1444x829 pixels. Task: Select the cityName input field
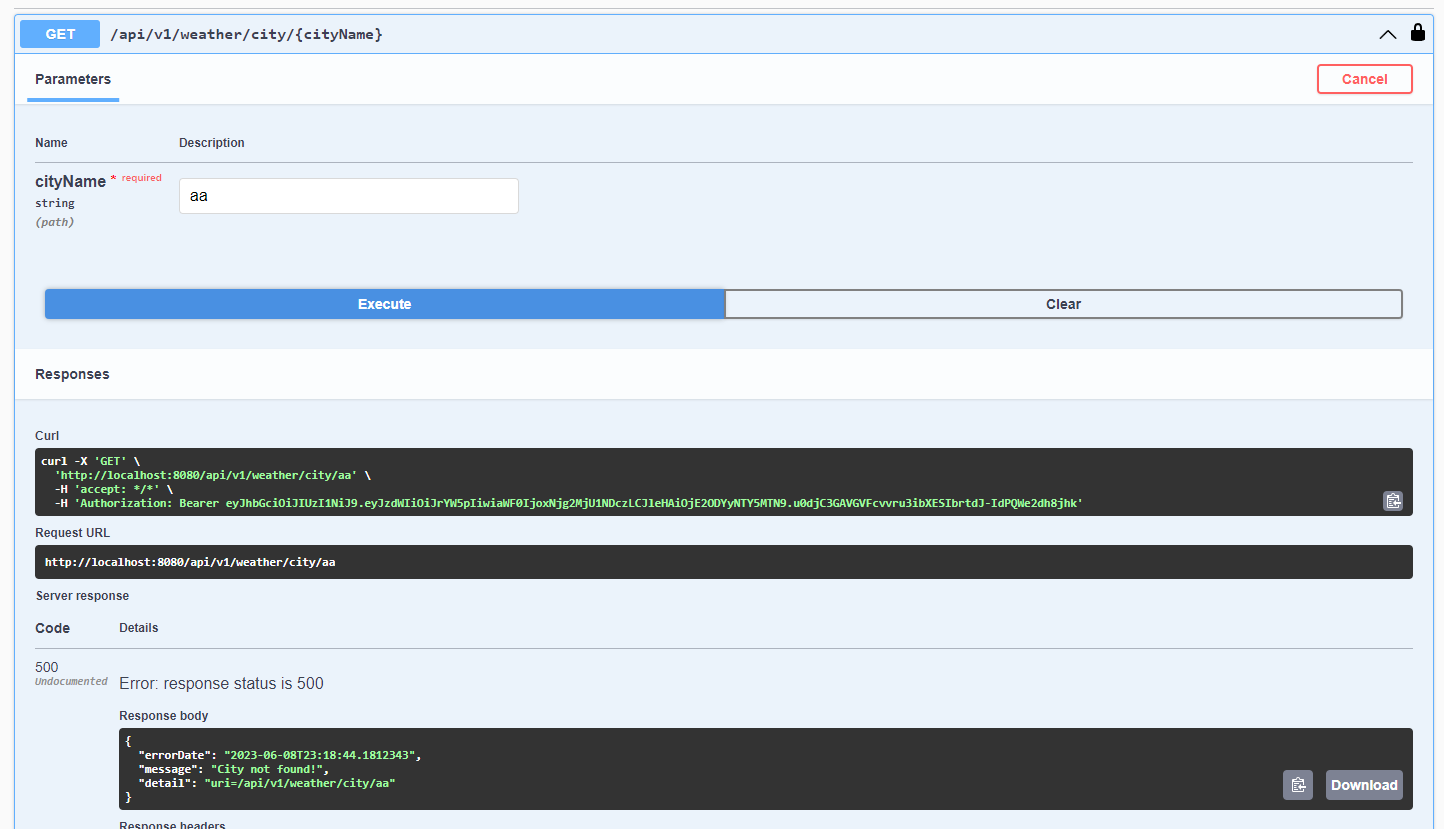[348, 195]
